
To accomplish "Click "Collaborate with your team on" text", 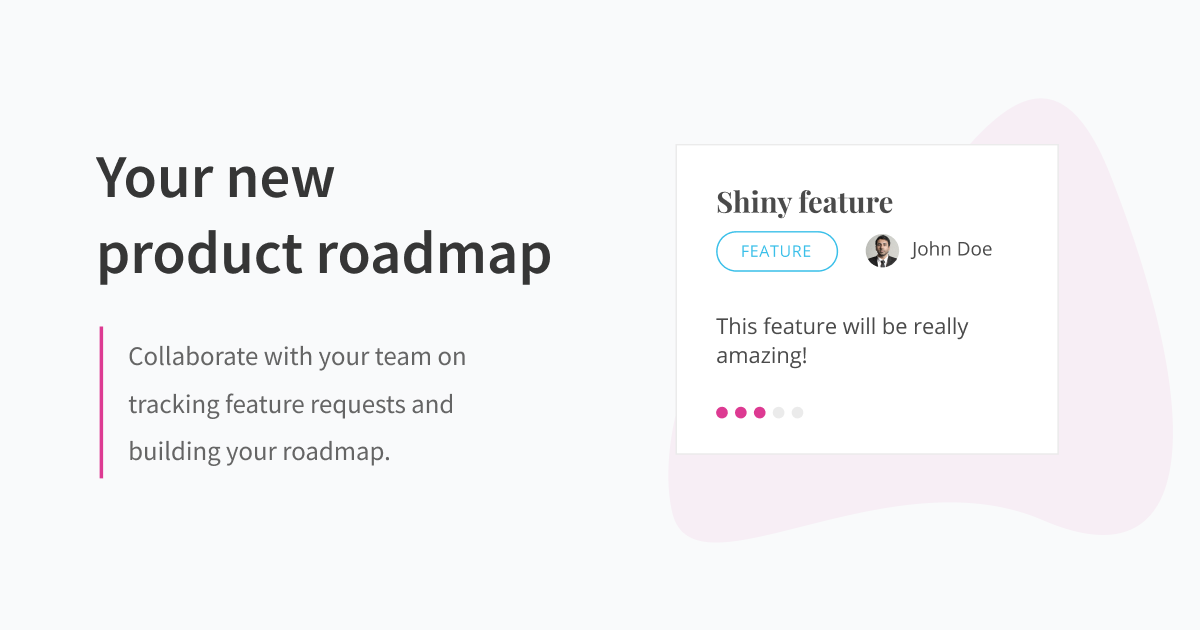I will click(297, 357).
